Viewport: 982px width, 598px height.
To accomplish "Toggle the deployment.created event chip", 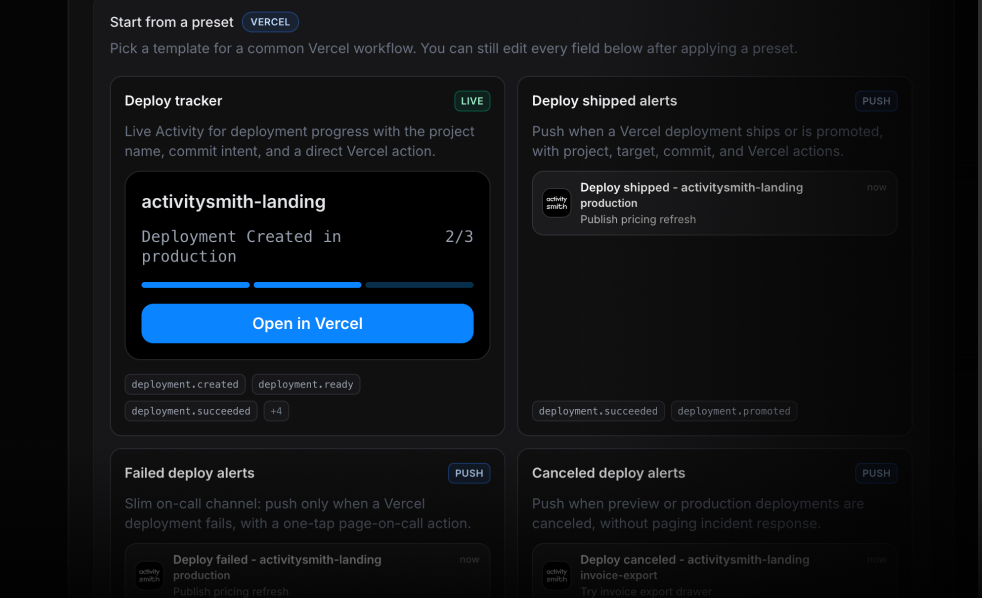I will click(x=185, y=384).
